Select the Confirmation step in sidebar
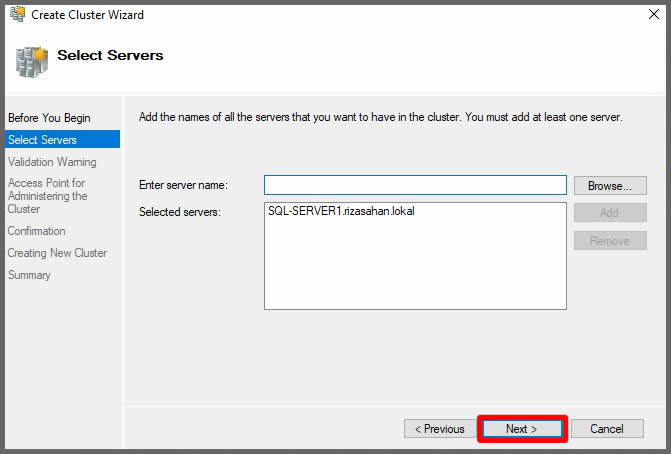 pyautogui.click(x=37, y=231)
